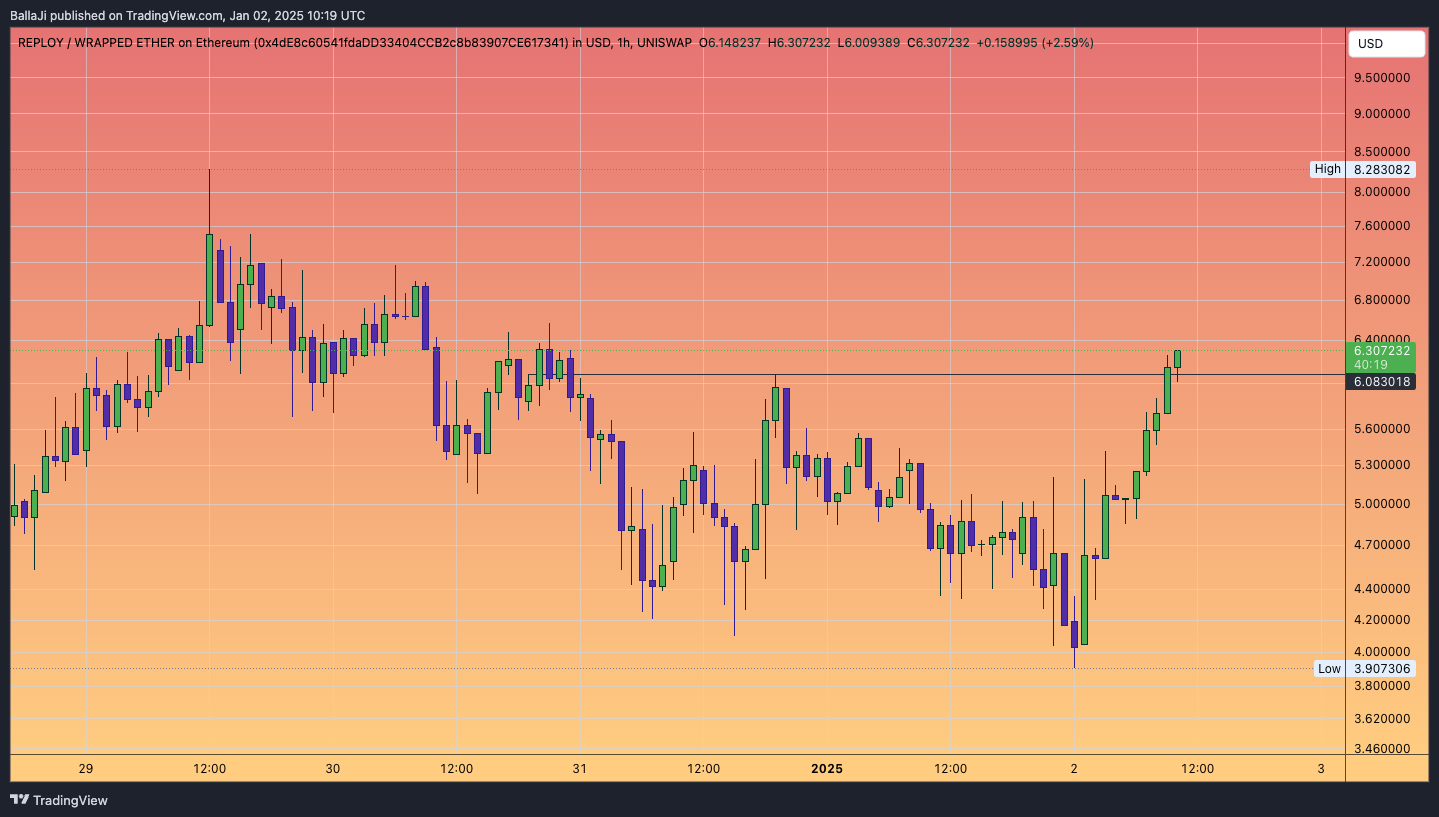This screenshot has height=817, width=1439.
Task: Click the 4.400000 price axis label
Action: 1382,589
